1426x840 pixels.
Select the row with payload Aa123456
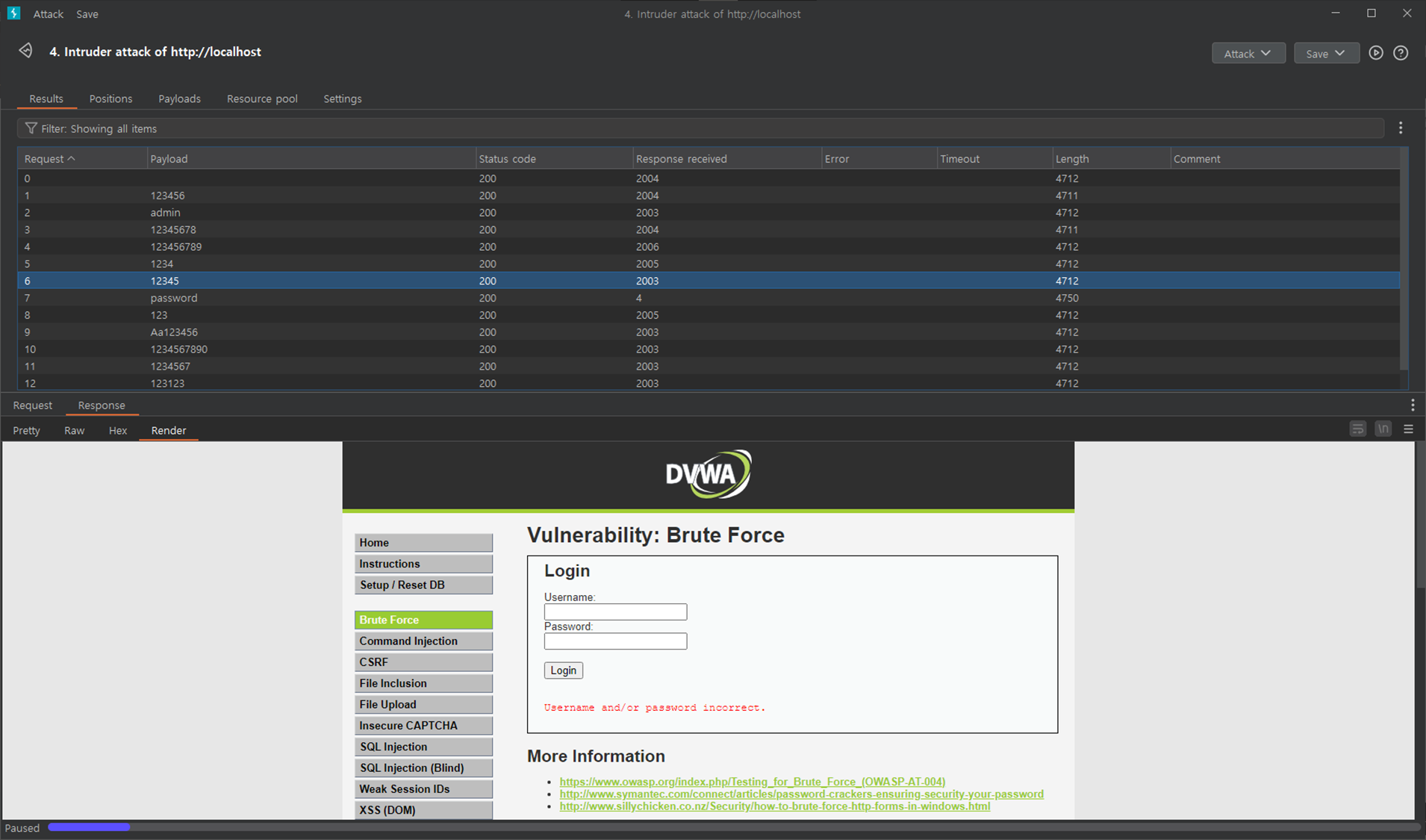709,332
